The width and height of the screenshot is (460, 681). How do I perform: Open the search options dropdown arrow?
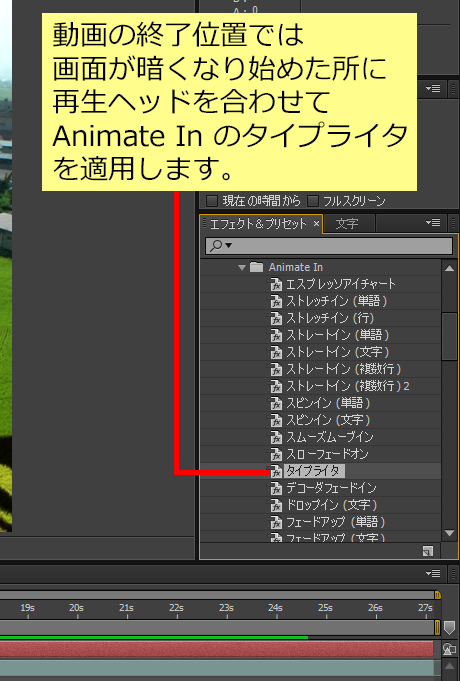[x=228, y=246]
